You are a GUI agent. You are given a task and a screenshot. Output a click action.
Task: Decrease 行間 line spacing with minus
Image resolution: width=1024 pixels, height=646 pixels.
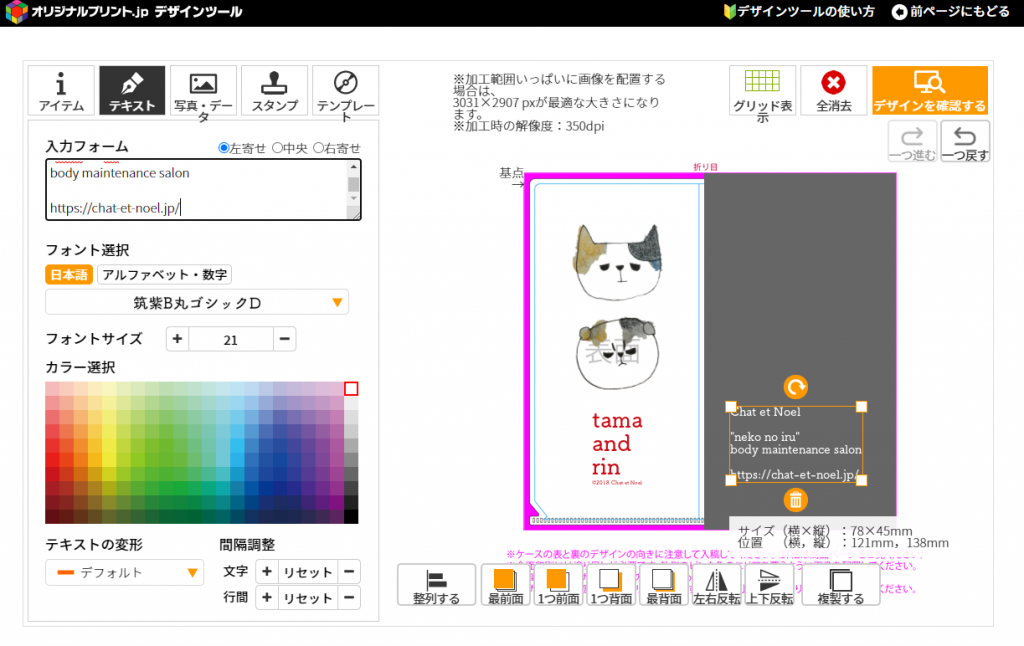coord(349,598)
